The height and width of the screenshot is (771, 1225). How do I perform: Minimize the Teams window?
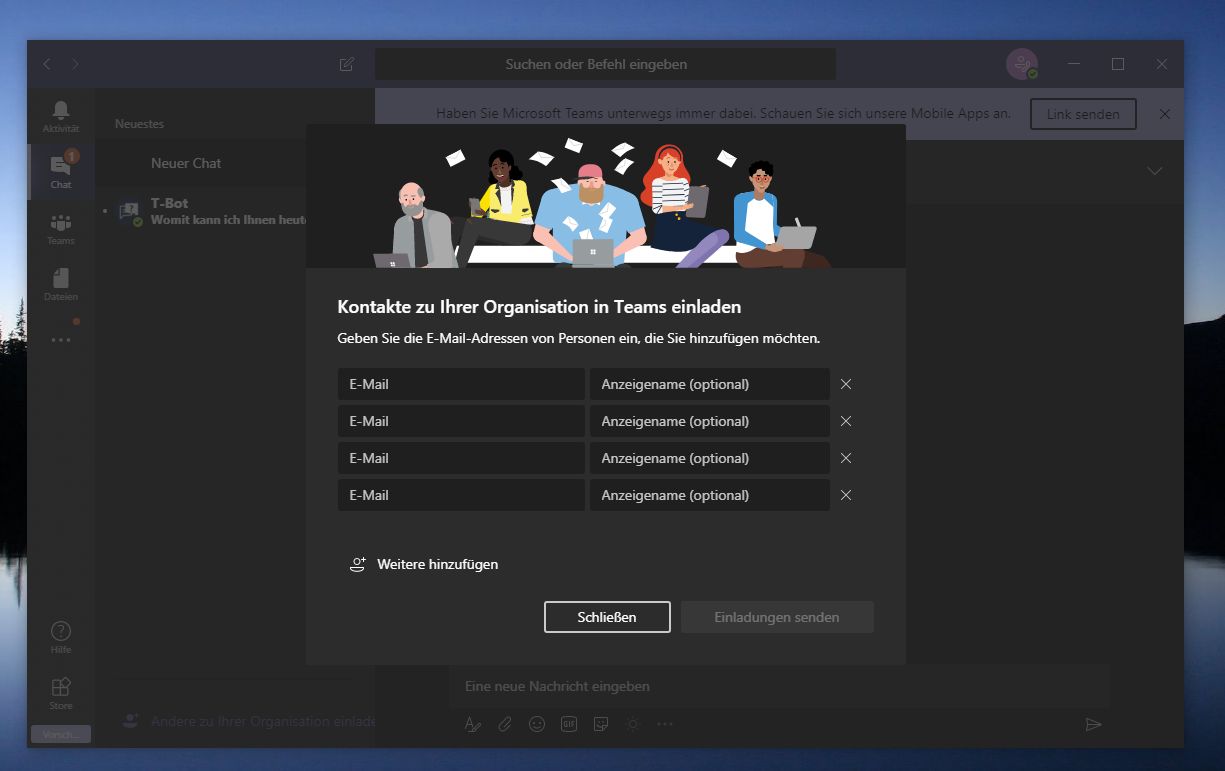[x=1074, y=64]
